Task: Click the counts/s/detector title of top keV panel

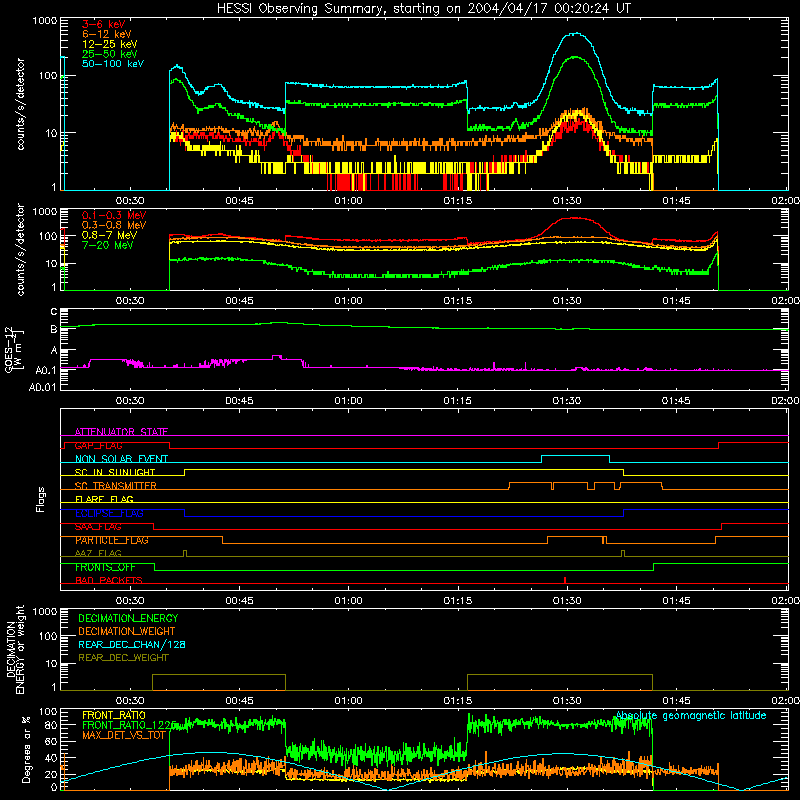Action: coord(20,104)
